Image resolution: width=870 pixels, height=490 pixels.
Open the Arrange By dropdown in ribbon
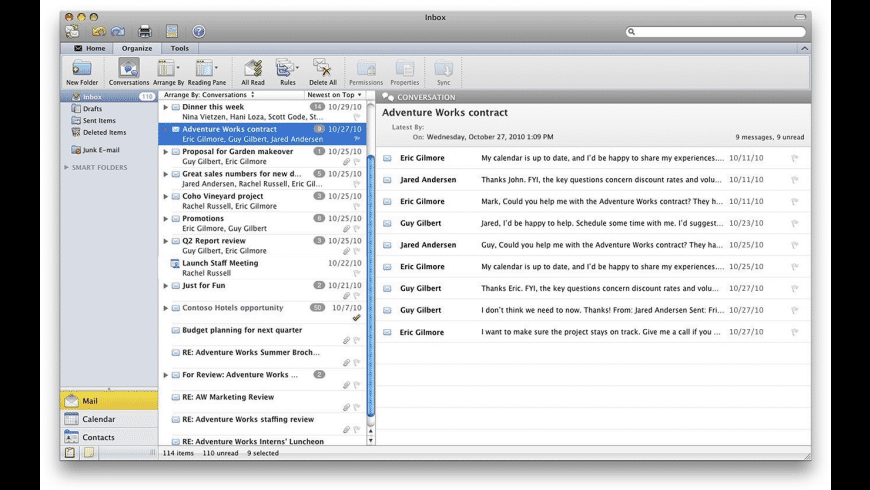point(166,69)
